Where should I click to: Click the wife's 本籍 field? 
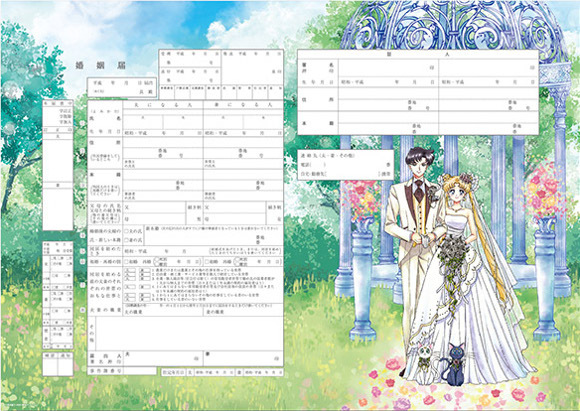(x=243, y=181)
